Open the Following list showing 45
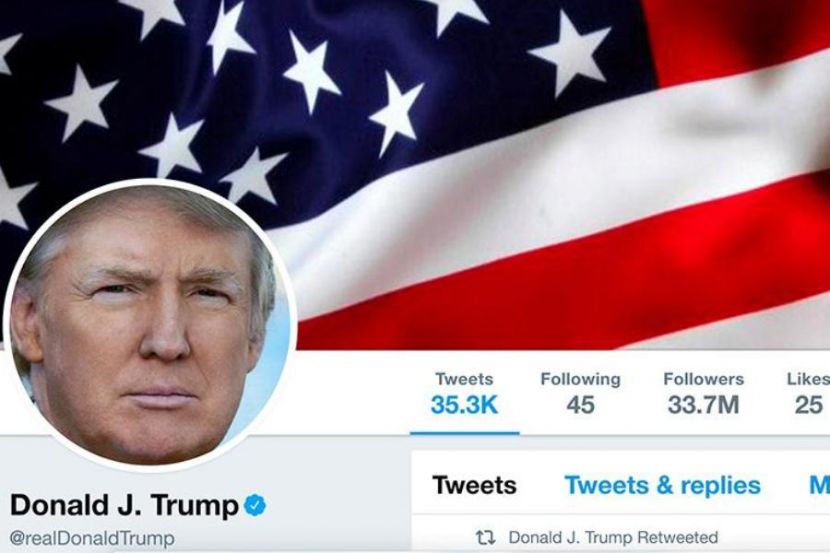This screenshot has width=830, height=553. coord(580,394)
